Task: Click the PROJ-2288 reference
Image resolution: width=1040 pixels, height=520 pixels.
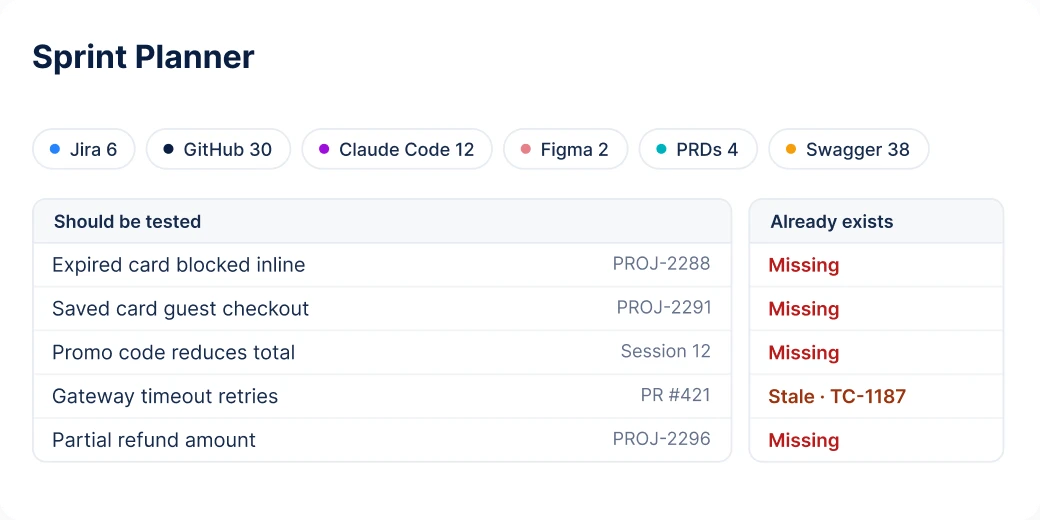Action: pos(661,264)
